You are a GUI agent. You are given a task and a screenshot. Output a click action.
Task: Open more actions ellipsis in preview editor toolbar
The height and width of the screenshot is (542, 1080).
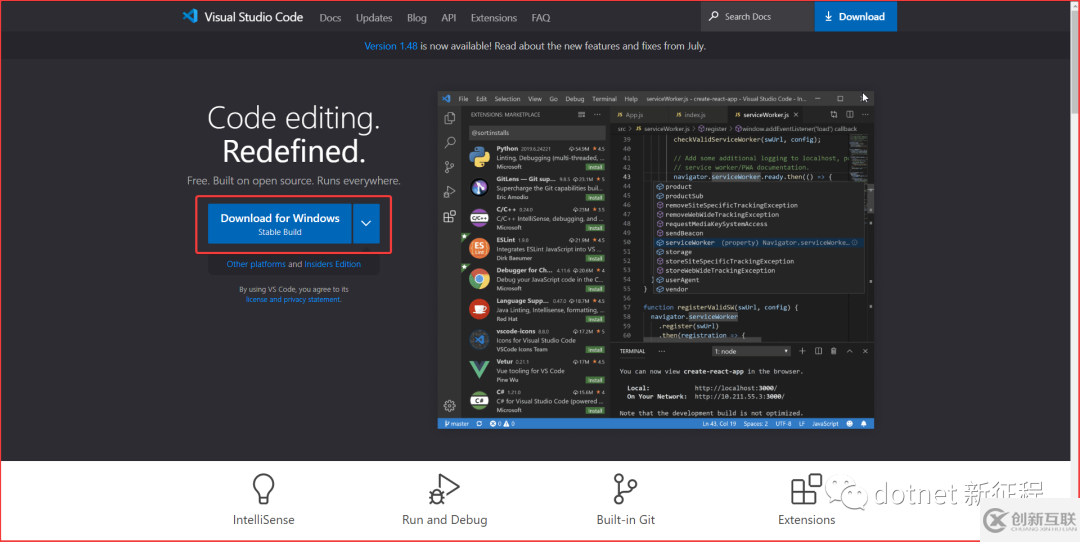[865, 115]
